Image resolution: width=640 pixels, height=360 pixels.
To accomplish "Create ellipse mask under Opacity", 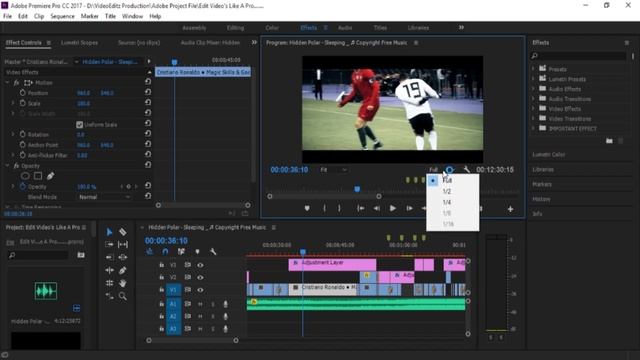I will (x=25, y=176).
